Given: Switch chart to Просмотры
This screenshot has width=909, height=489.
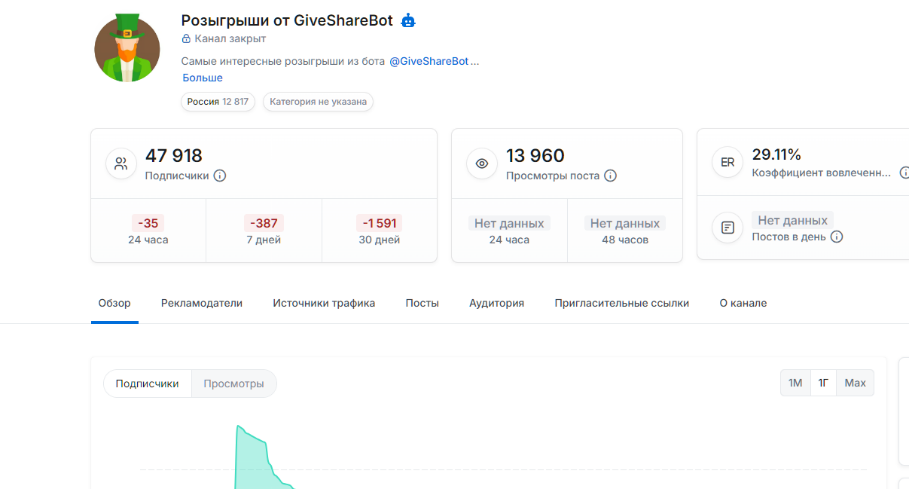Looking at the screenshot, I should pos(234,384).
